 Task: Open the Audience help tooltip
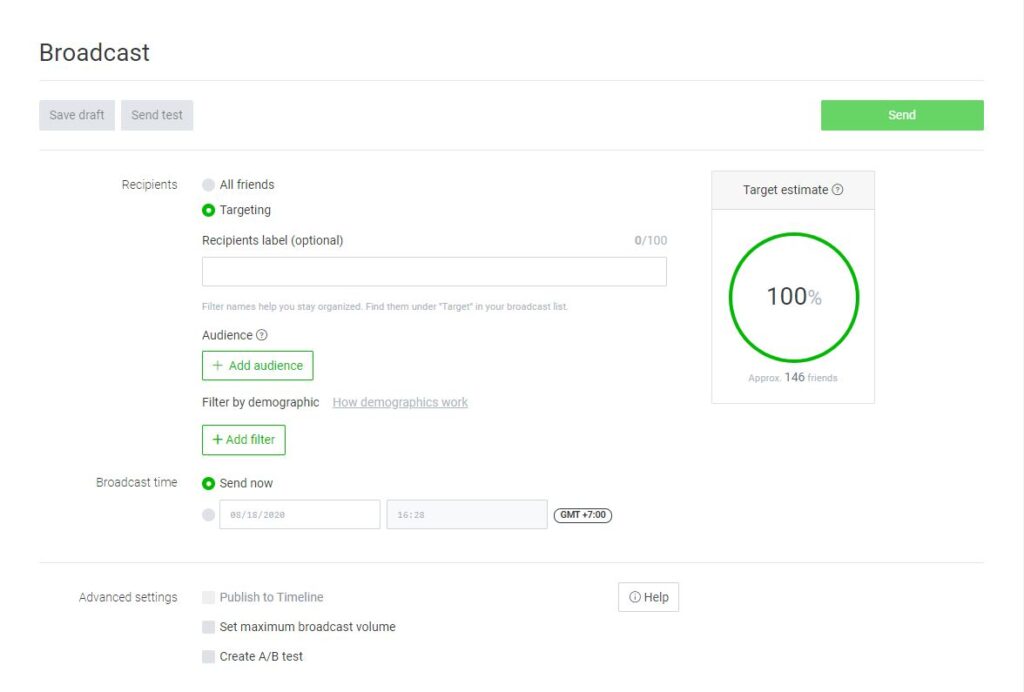point(262,335)
